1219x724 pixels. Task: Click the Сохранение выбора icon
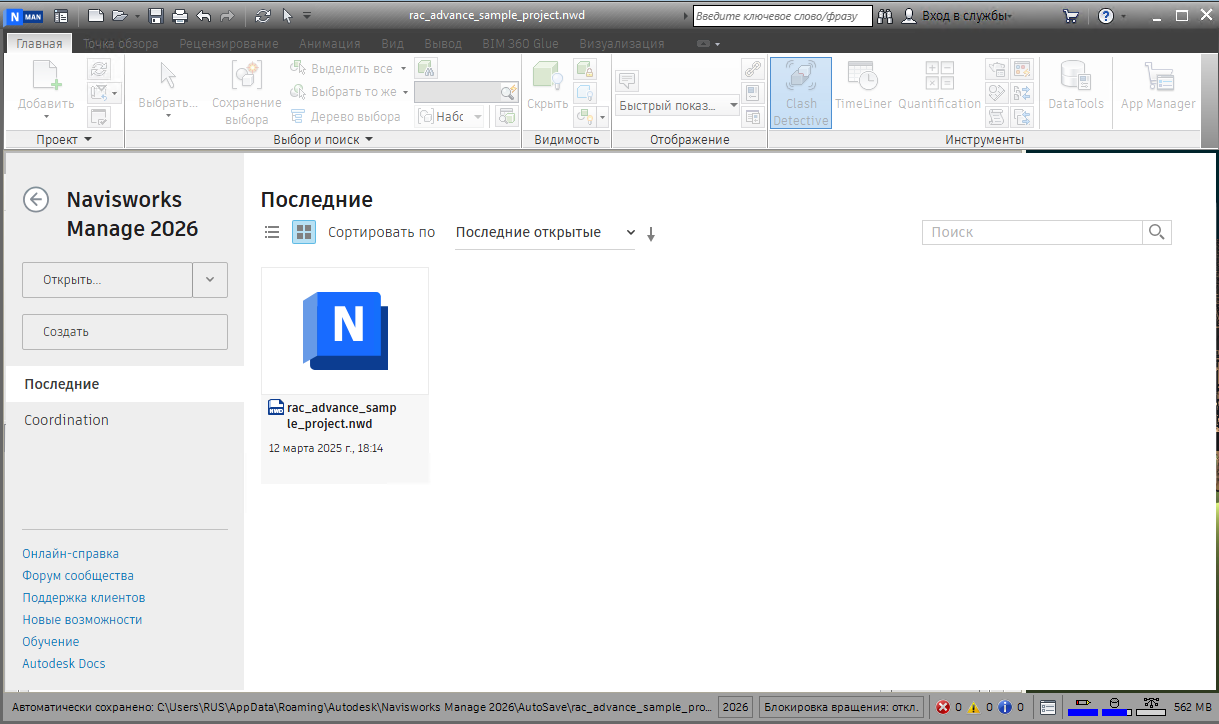coord(246,78)
